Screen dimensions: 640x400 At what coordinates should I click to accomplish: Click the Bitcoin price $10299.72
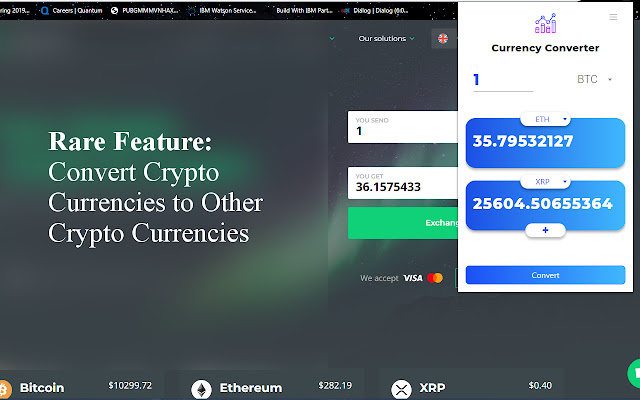coord(130,385)
